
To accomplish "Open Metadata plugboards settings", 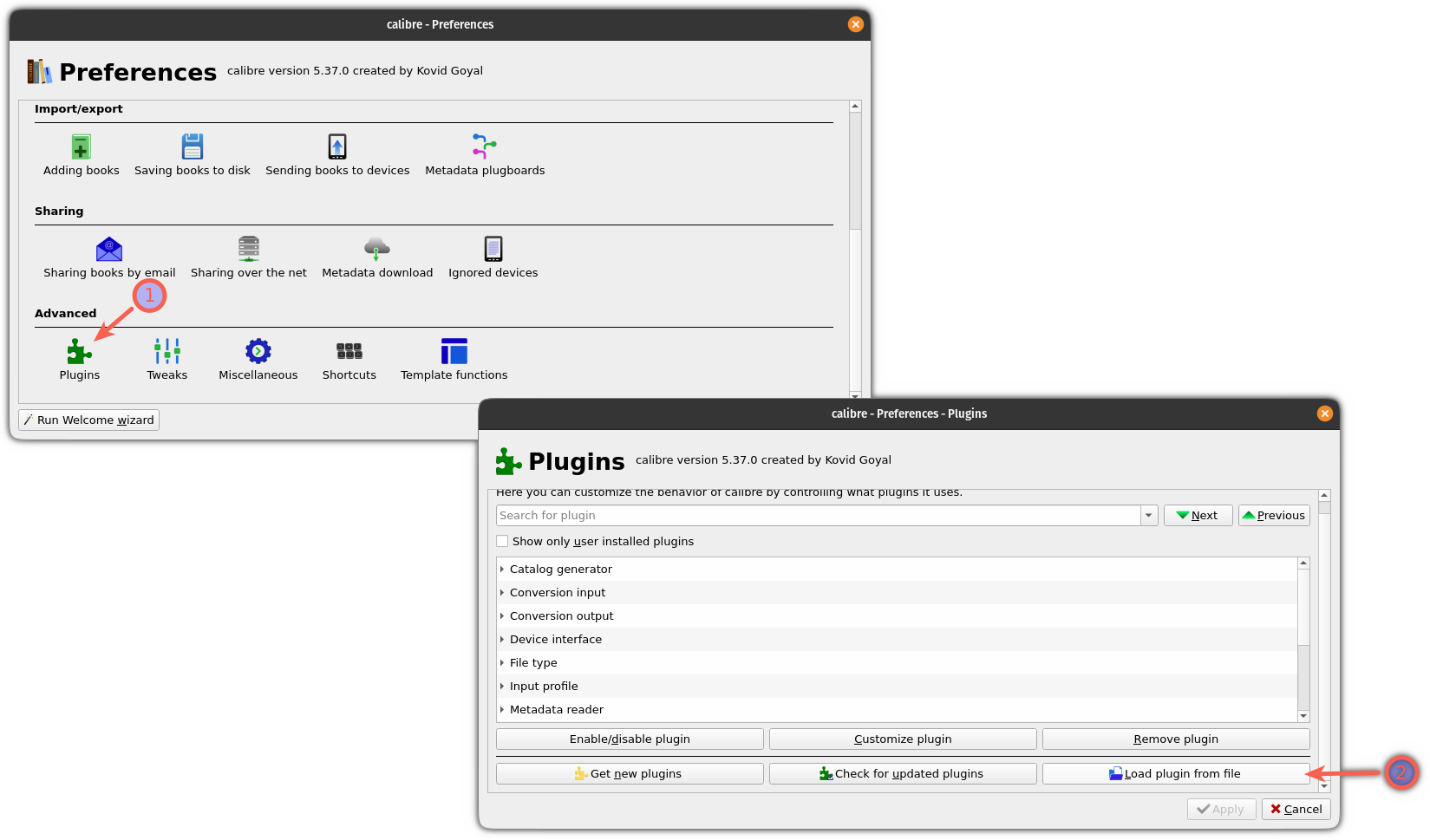I will tap(485, 155).
